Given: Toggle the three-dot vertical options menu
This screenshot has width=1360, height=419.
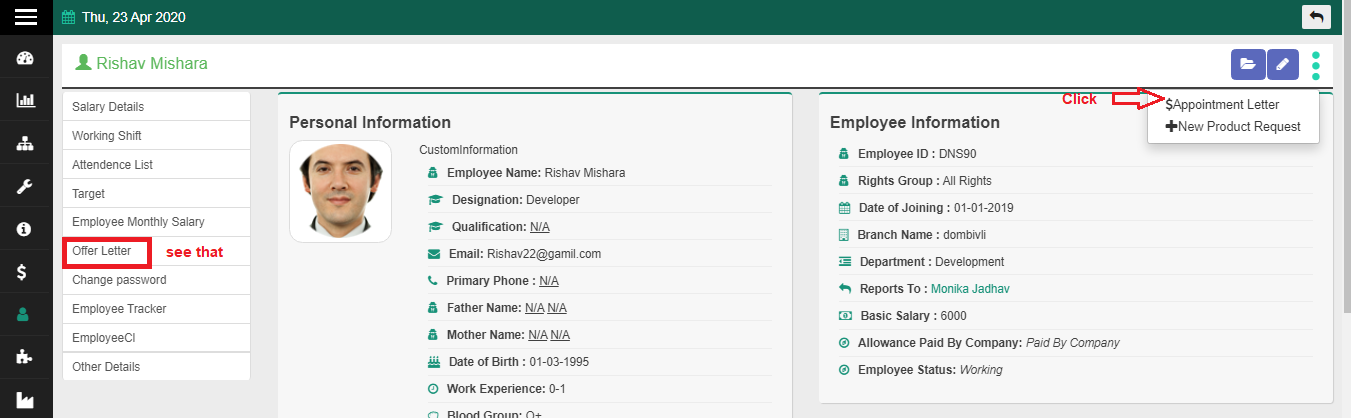Looking at the screenshot, I should [x=1316, y=65].
